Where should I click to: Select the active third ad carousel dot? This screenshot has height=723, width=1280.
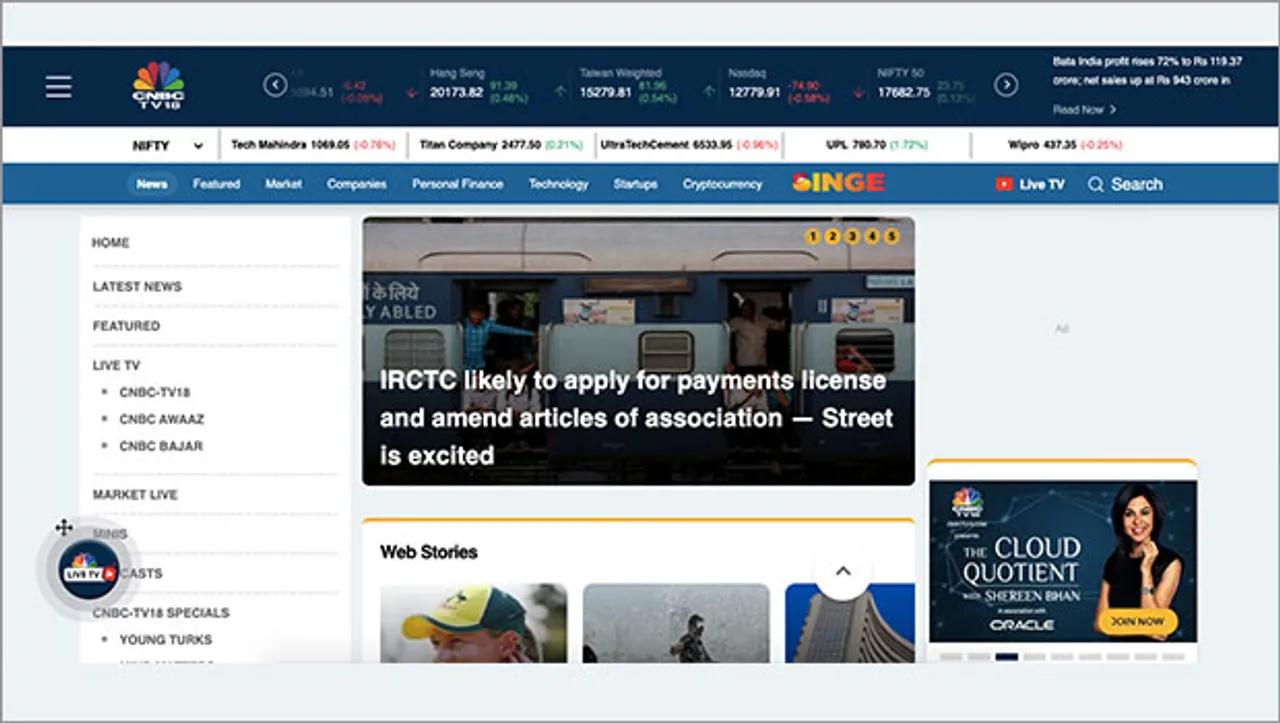tap(1006, 657)
